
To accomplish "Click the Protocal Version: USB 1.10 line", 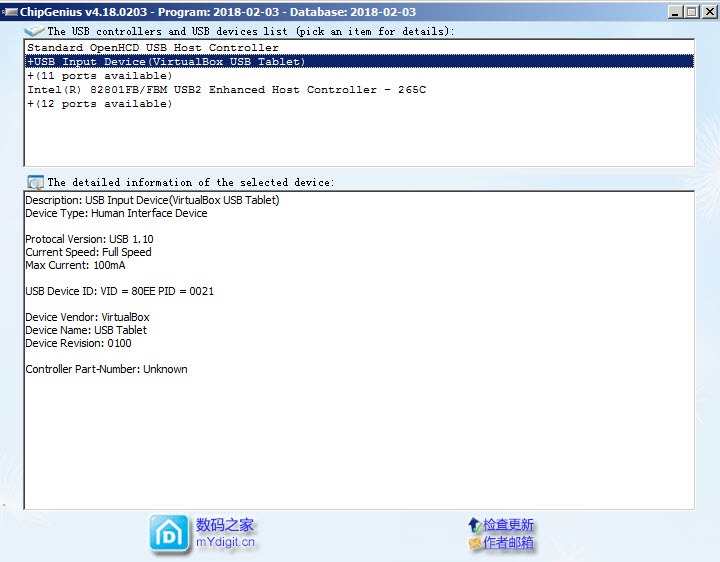I will (x=90, y=239).
